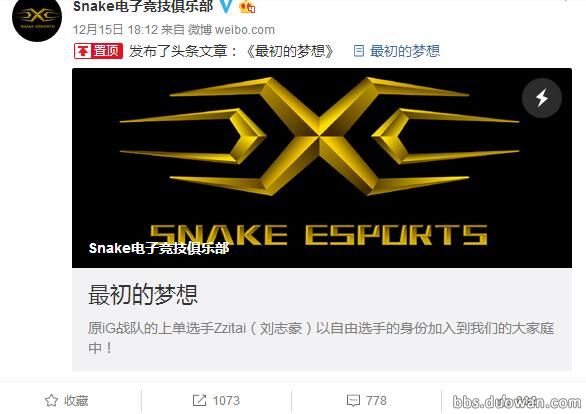Click the blue verified V badge
The image size is (586, 414).
[226, 6]
